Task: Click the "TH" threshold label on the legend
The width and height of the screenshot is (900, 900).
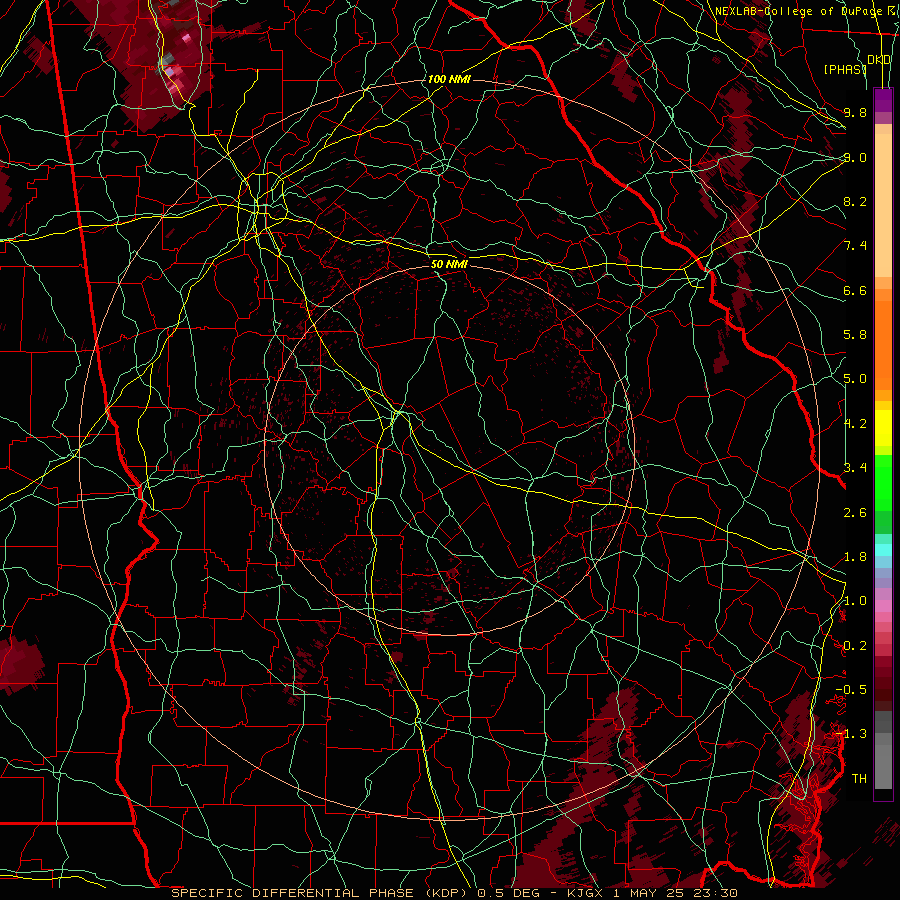Action: point(859,779)
